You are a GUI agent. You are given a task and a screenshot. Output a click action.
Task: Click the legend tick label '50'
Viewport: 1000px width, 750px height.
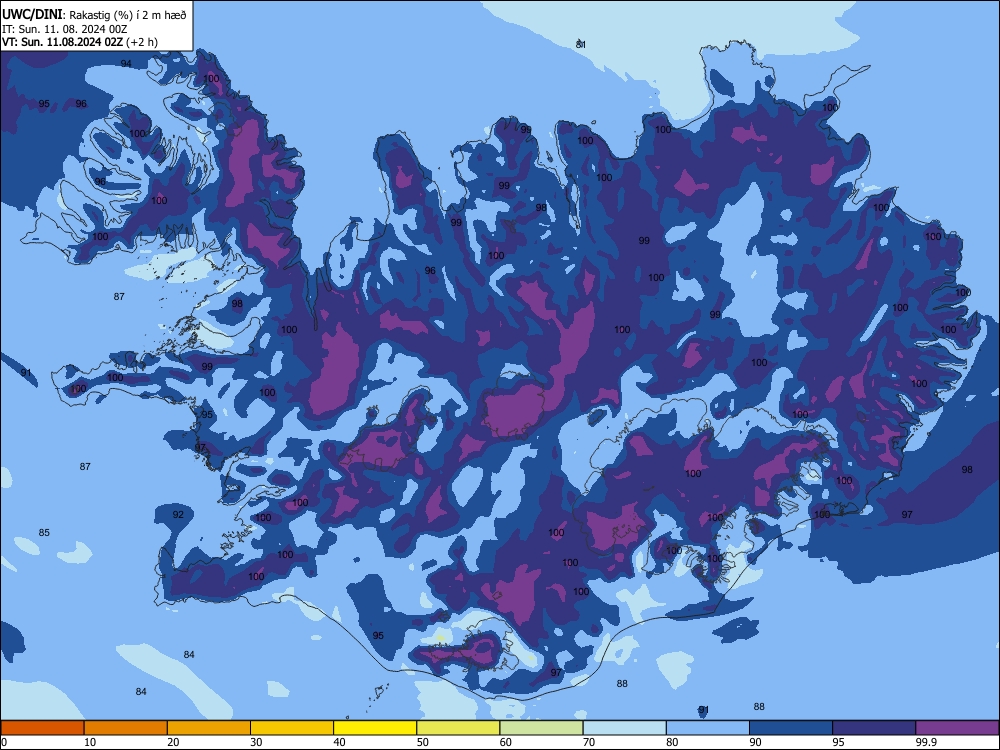[x=423, y=742]
